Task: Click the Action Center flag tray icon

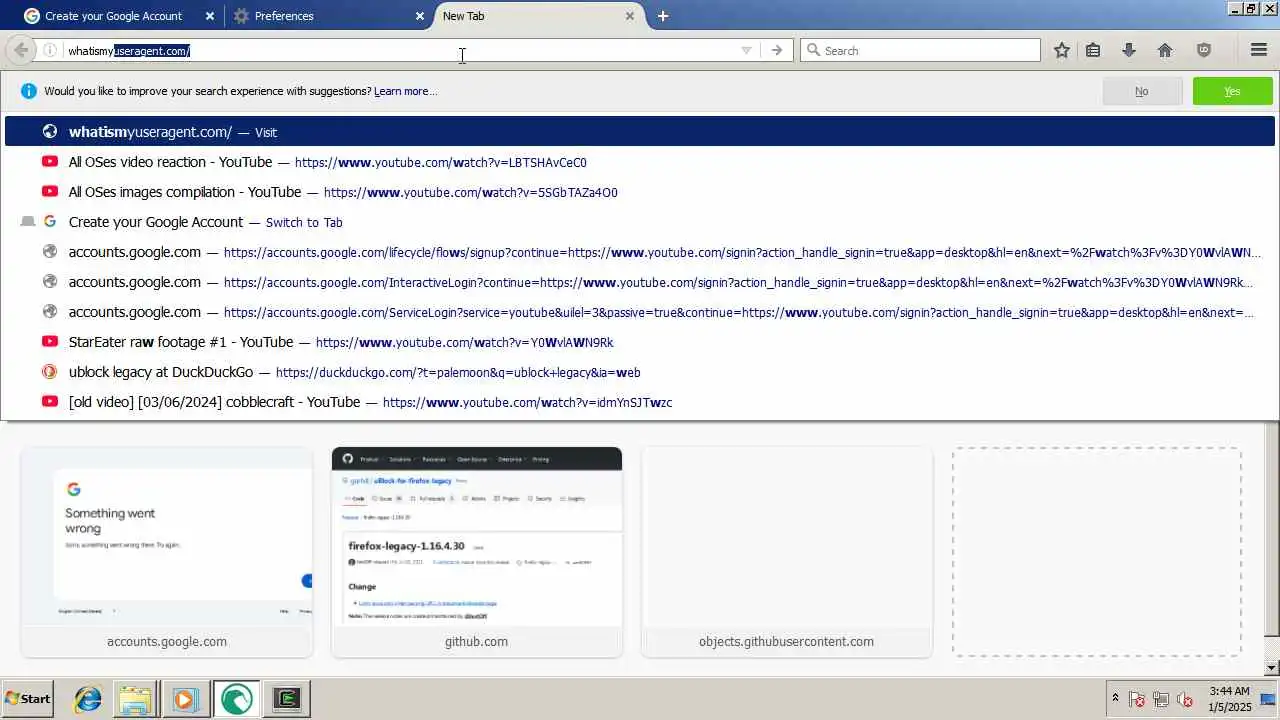Action: point(1137,699)
